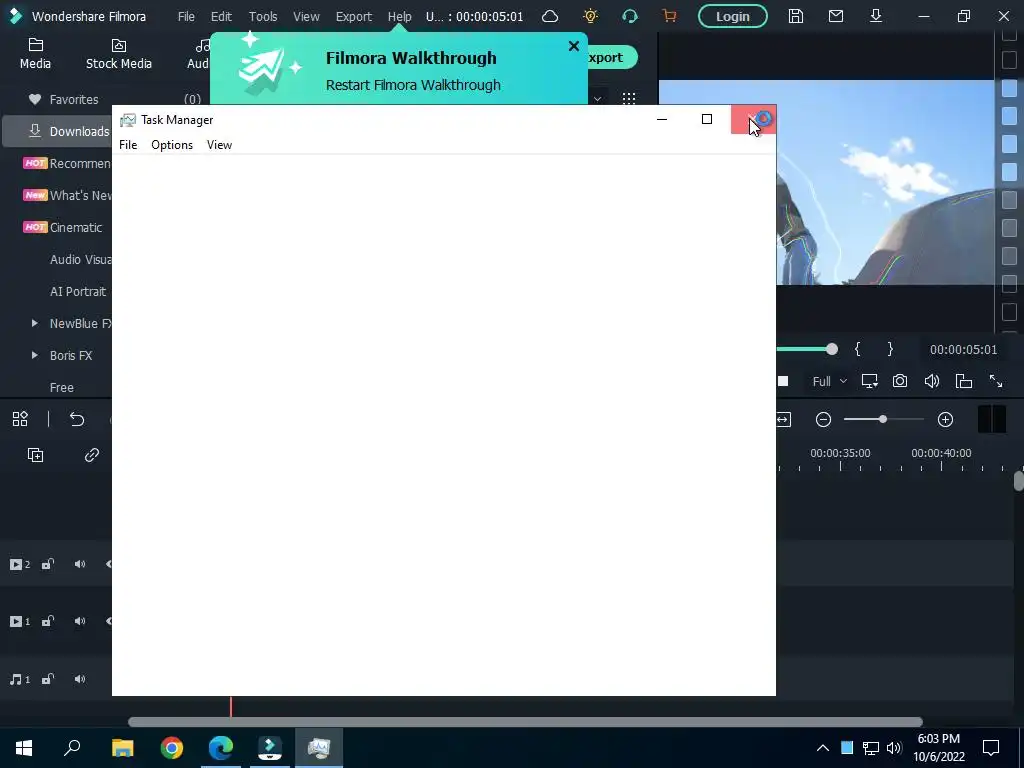The width and height of the screenshot is (1024, 768).
Task: Click the Login button
Action: pyautogui.click(x=733, y=16)
